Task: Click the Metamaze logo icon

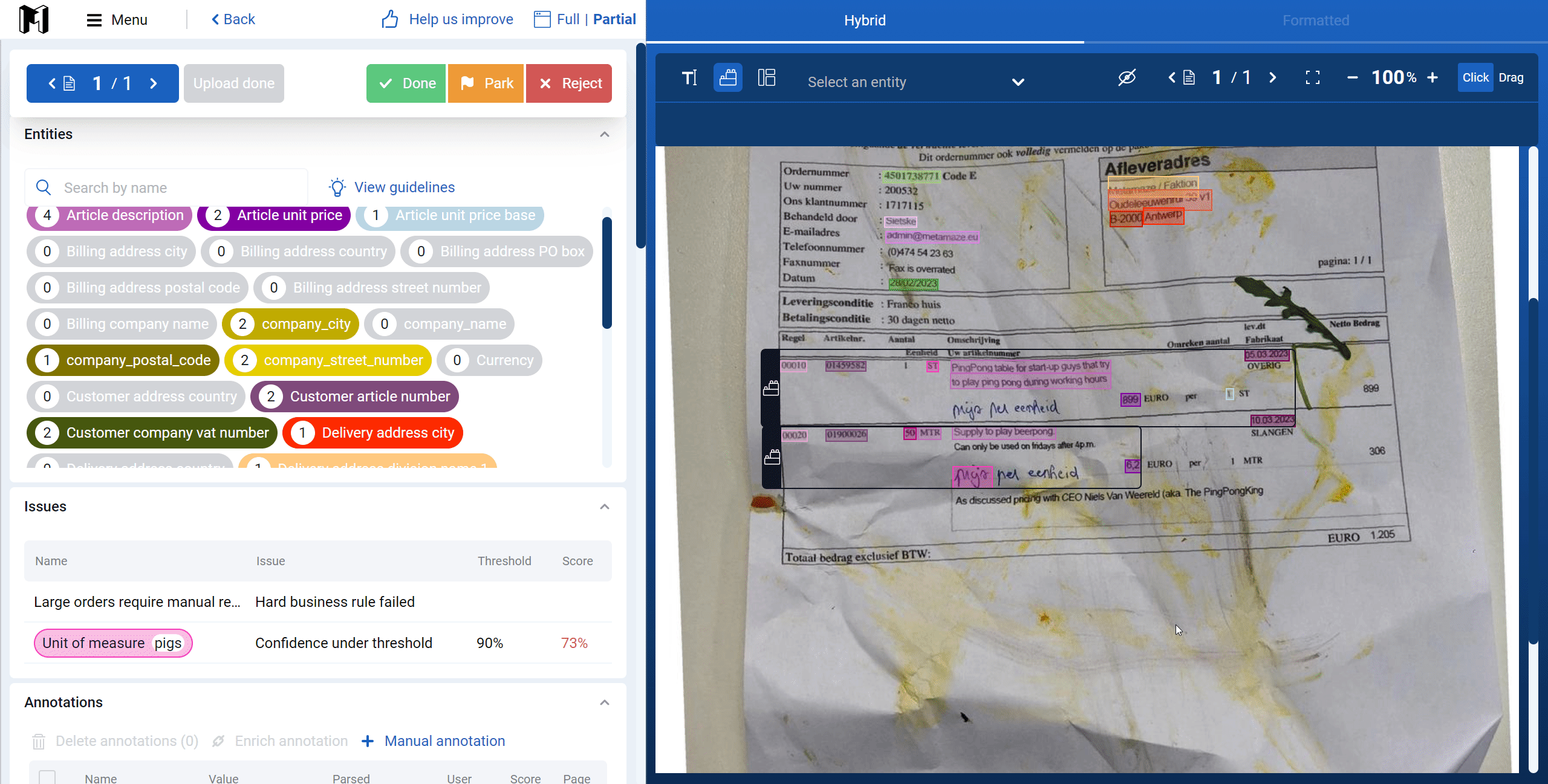Action: click(34, 19)
